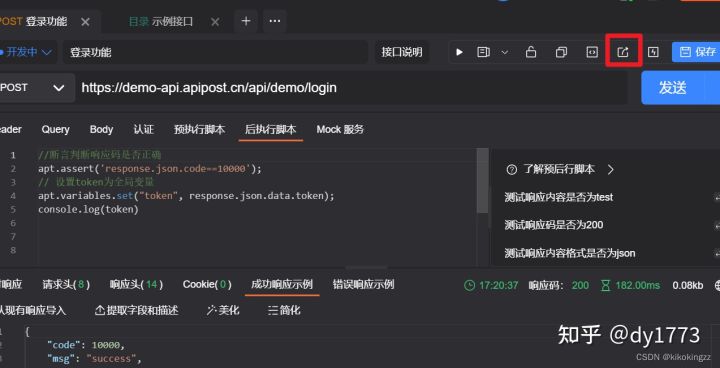Close the 示例接口 tab

(x=215, y=22)
